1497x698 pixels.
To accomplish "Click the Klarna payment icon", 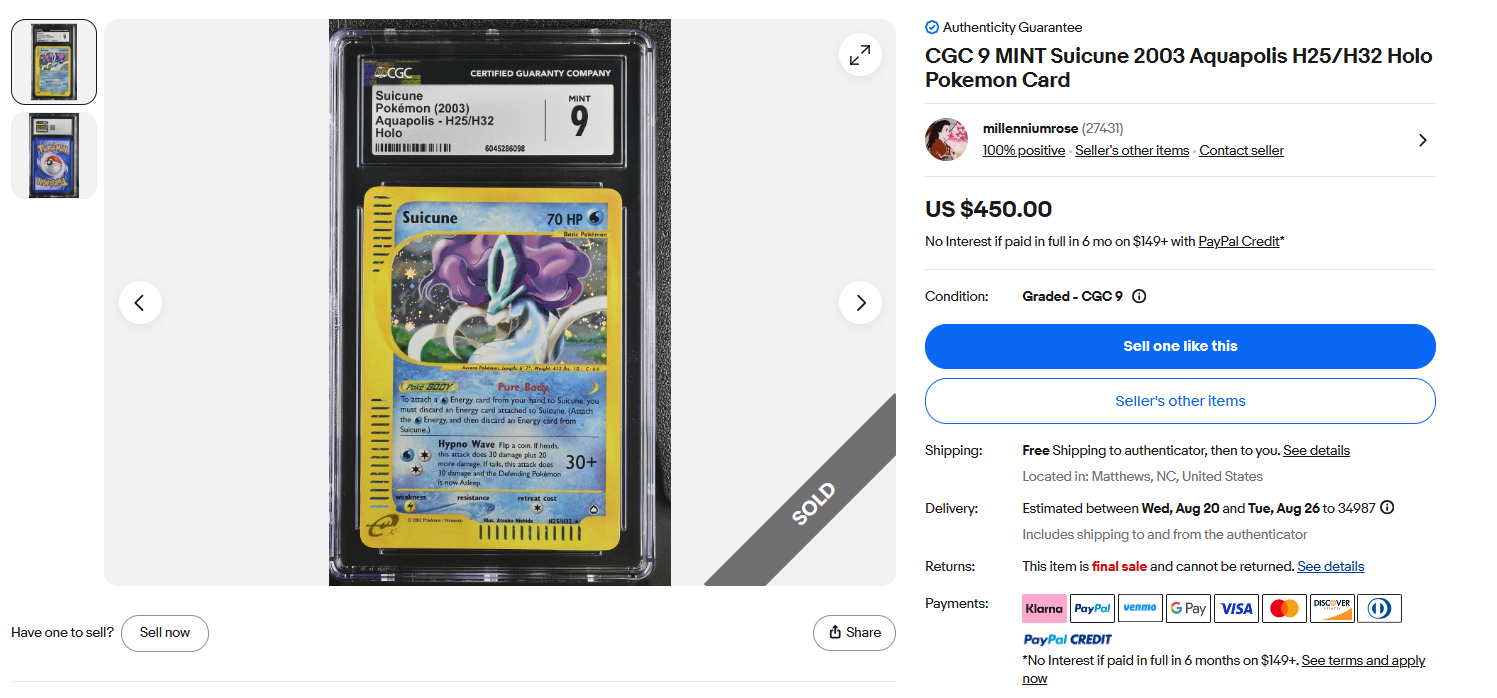I will (x=1044, y=608).
